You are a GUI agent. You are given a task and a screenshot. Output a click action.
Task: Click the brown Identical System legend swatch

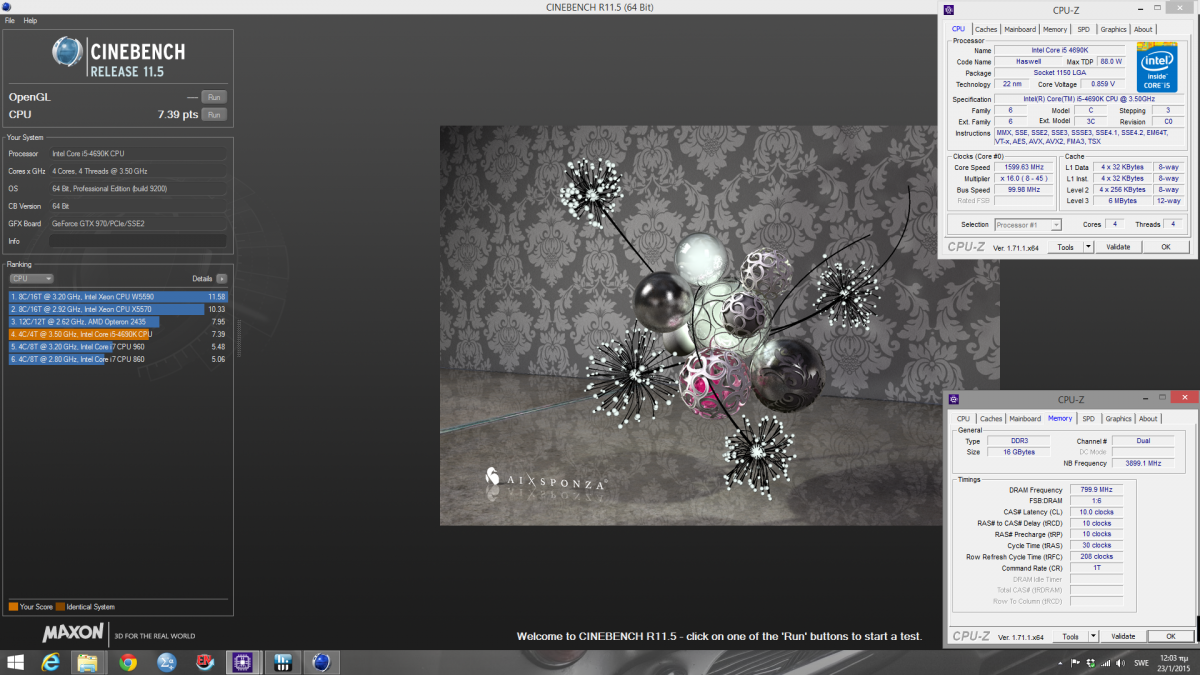pyautogui.click(x=60, y=606)
